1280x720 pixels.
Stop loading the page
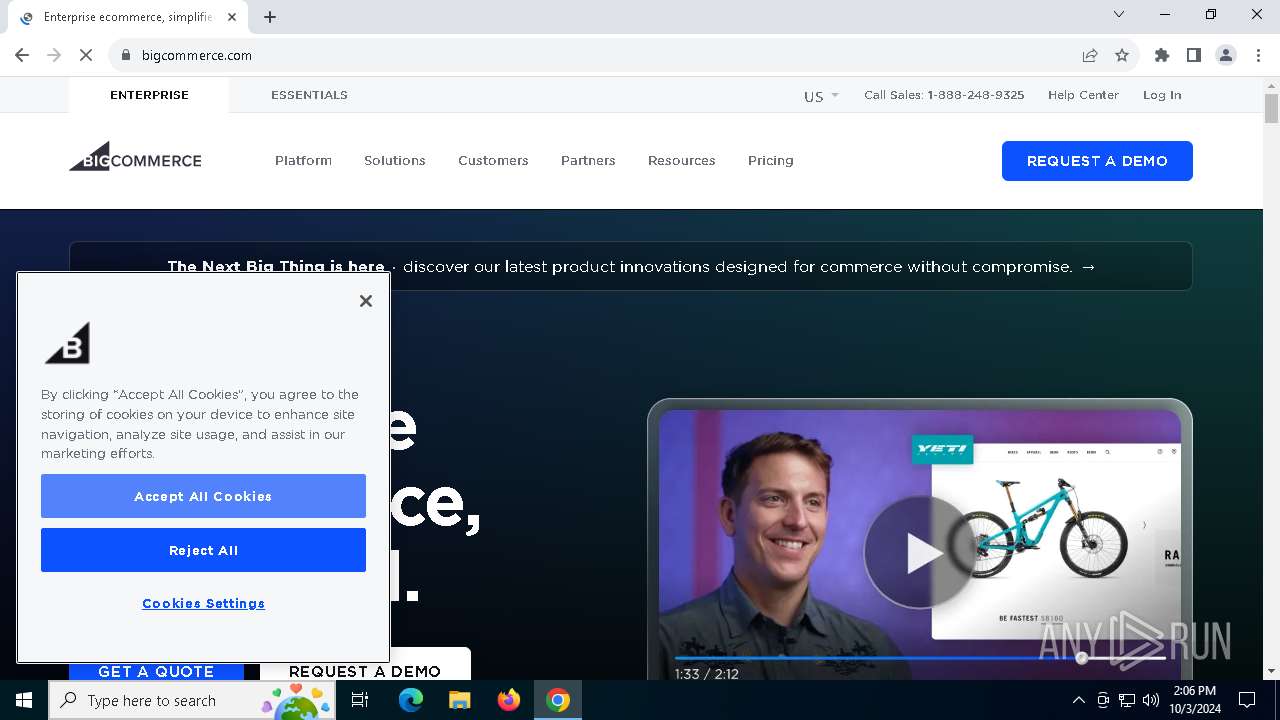(86, 55)
